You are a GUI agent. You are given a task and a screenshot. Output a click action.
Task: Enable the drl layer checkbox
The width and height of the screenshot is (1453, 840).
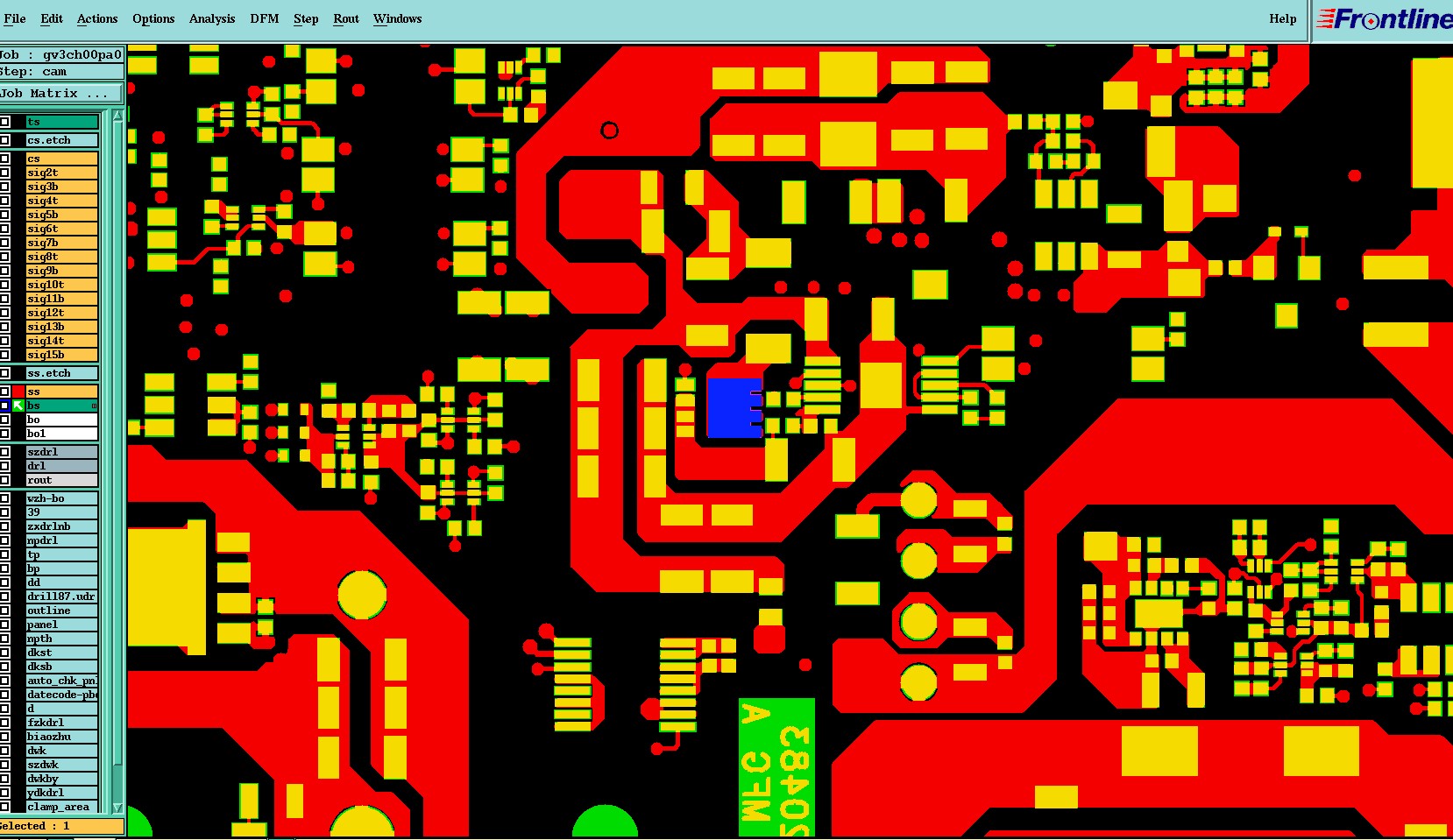tap(4, 466)
